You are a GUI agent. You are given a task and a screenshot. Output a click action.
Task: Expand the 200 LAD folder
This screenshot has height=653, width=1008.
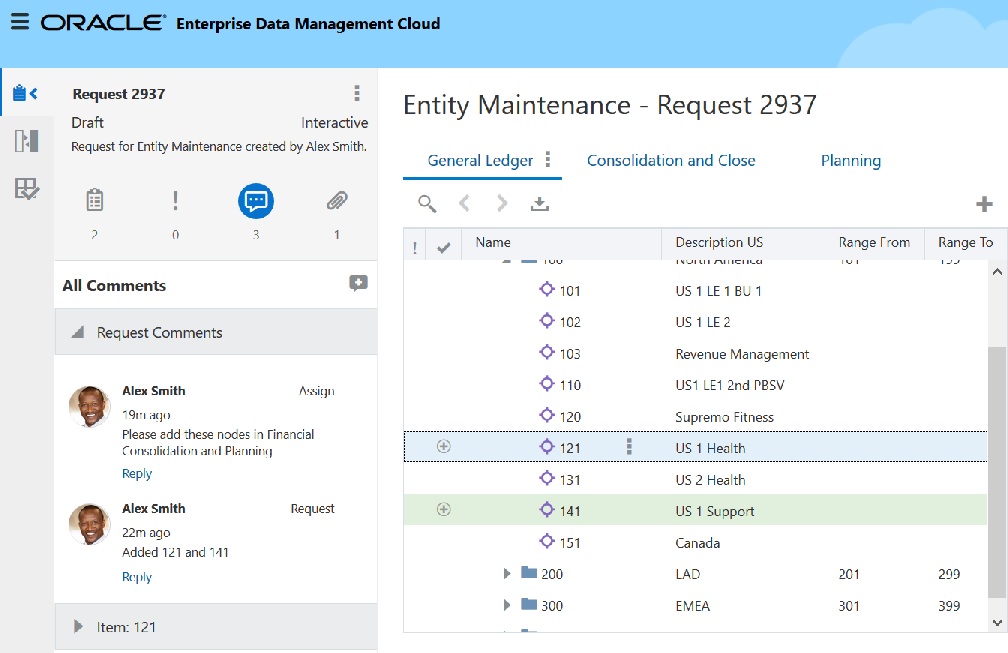(x=507, y=573)
